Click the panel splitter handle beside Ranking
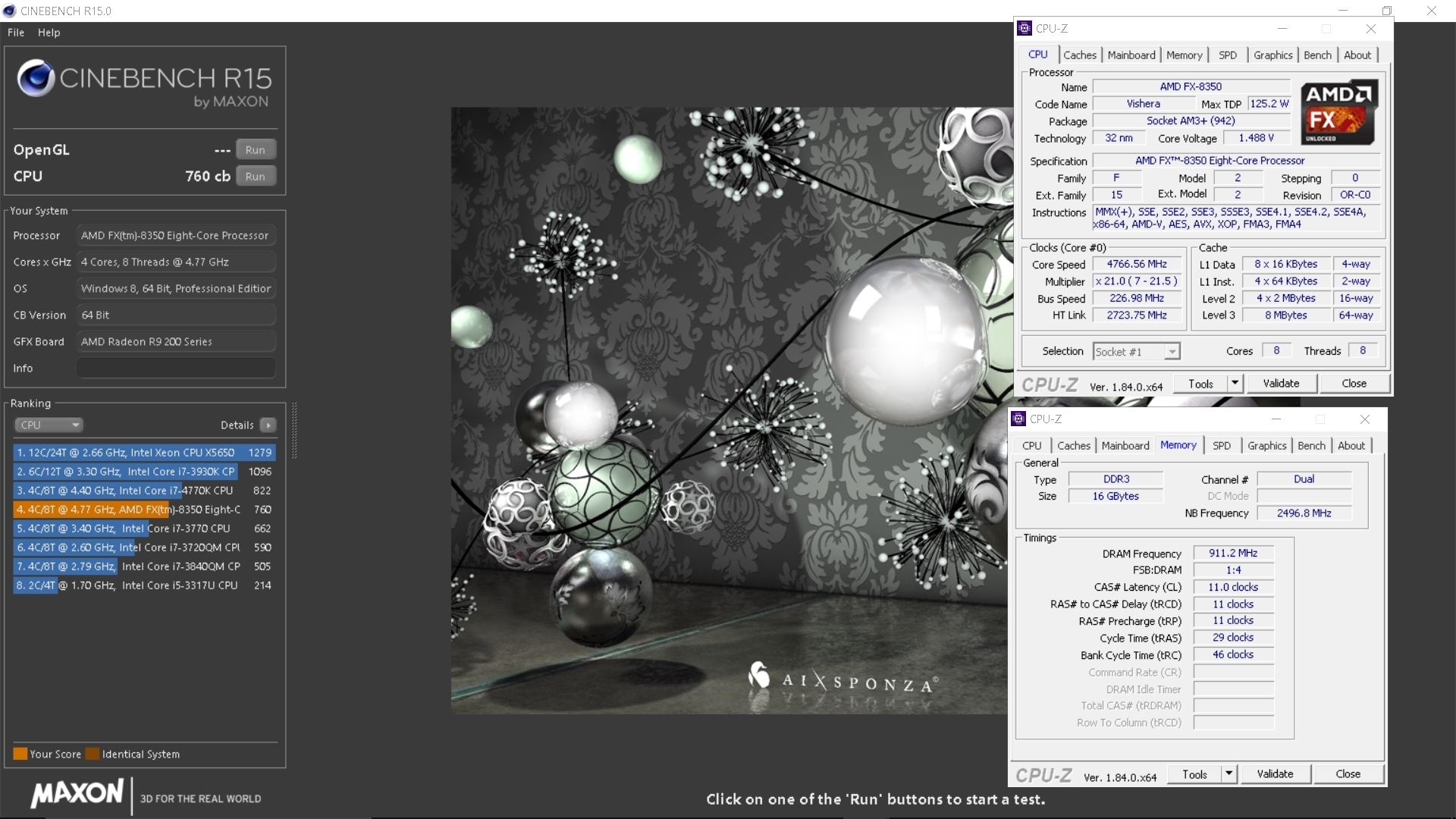This screenshot has width=1456, height=819. coord(294,431)
